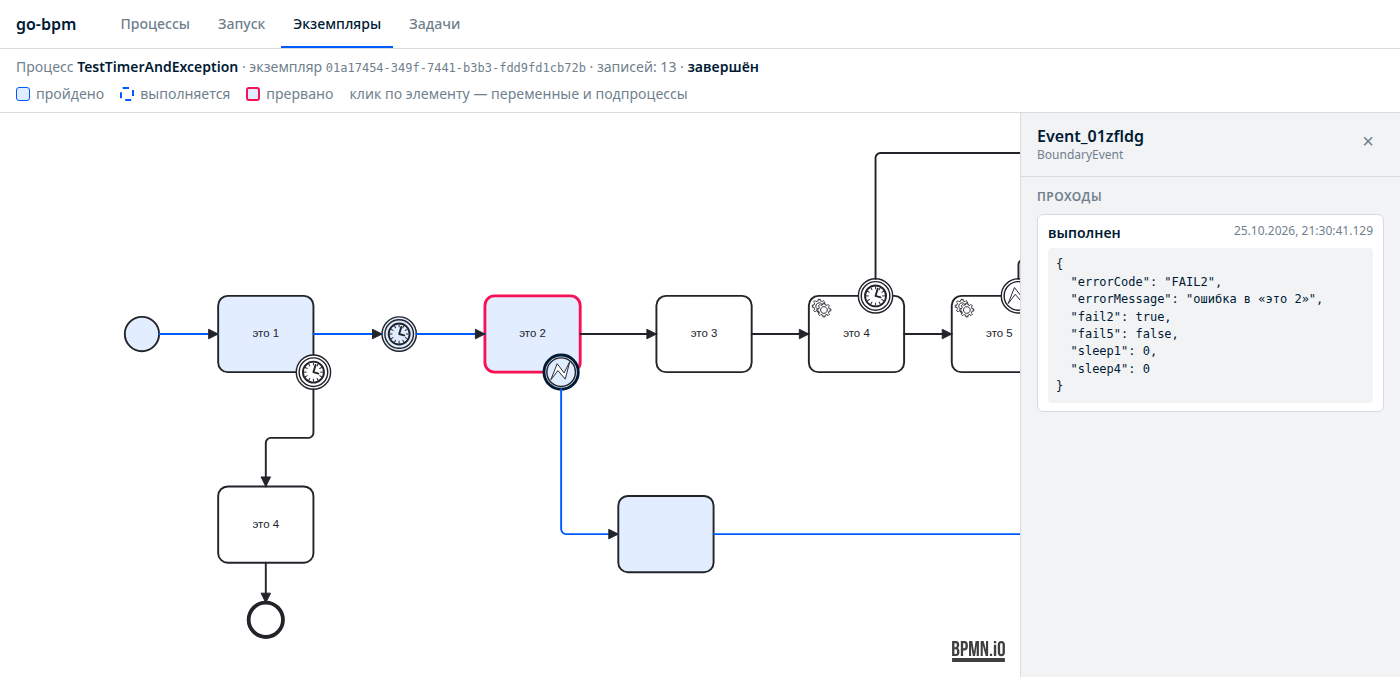
Task: Close the Event_01zfldg details panel
Action: click(1368, 142)
